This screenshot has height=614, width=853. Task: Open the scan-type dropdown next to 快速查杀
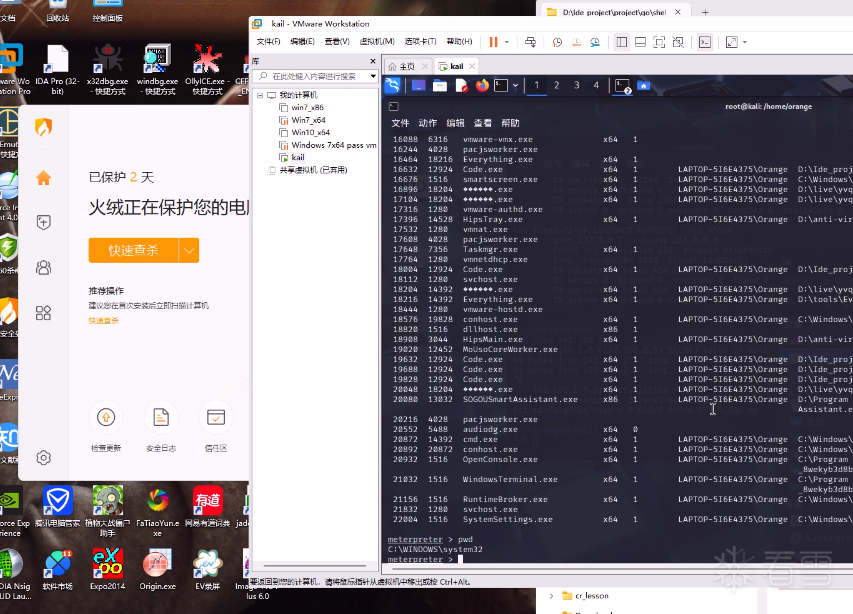(x=189, y=250)
